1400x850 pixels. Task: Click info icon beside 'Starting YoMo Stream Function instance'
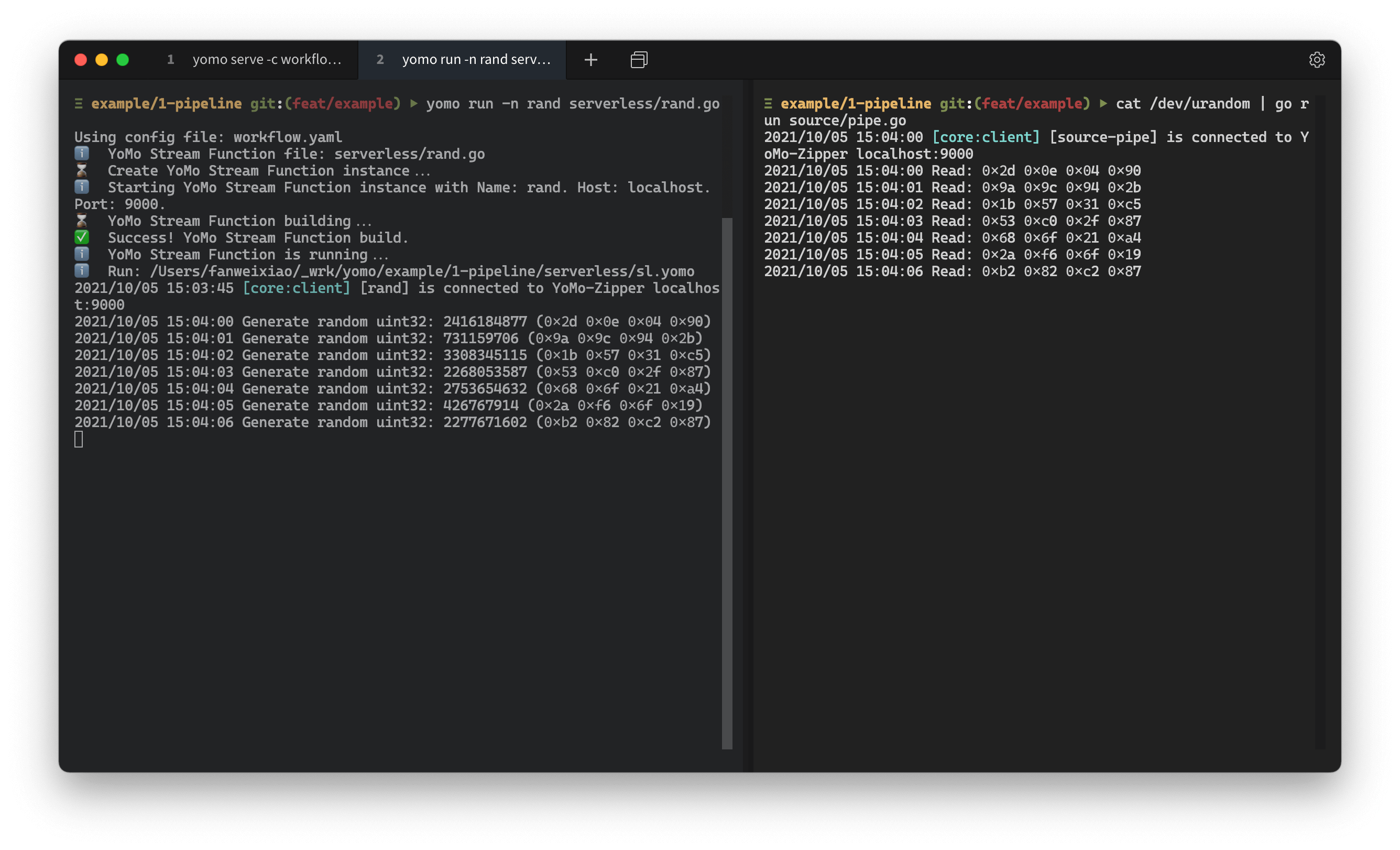coord(82,187)
